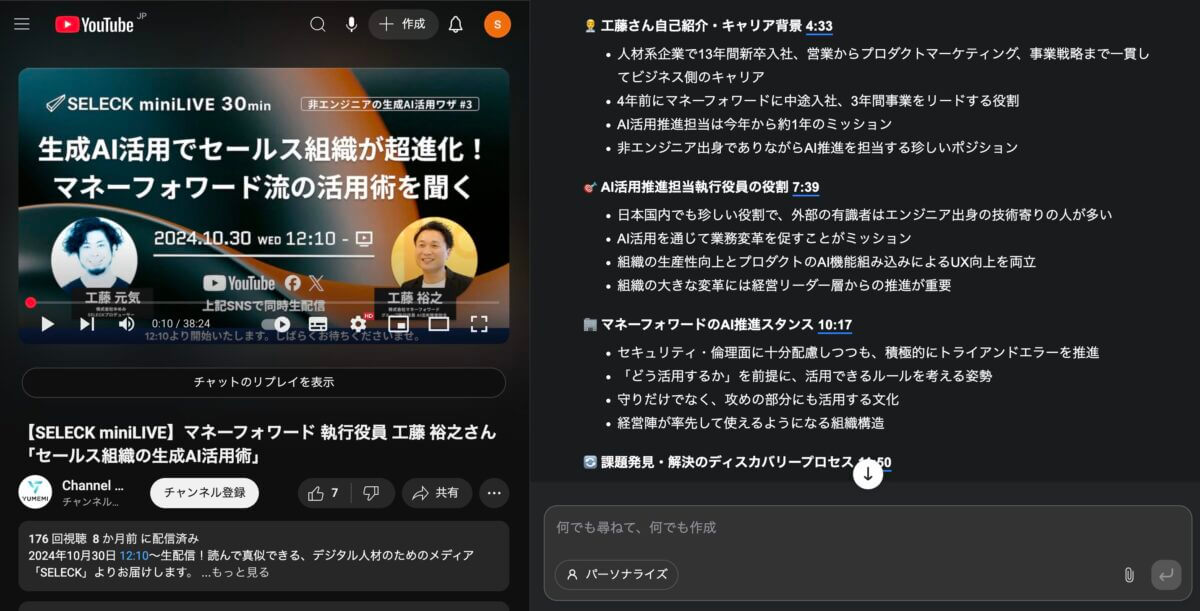Show chat replay with チャットのリプレイを表示
This screenshot has width=1200, height=611.
point(264,382)
